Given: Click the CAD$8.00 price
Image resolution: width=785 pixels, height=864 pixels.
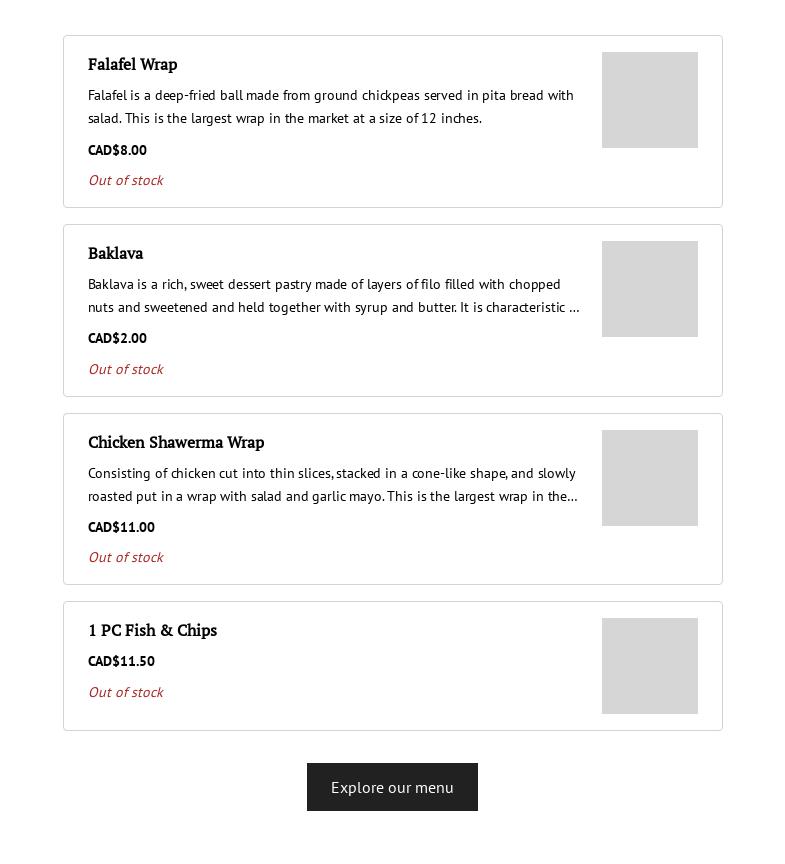Looking at the screenshot, I should [x=117, y=150].
